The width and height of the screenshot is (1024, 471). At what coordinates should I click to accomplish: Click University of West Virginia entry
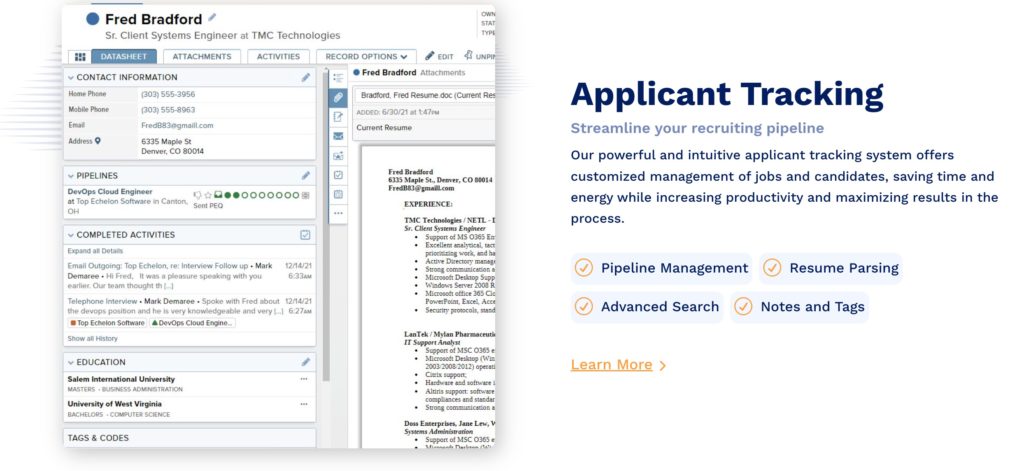(189, 409)
